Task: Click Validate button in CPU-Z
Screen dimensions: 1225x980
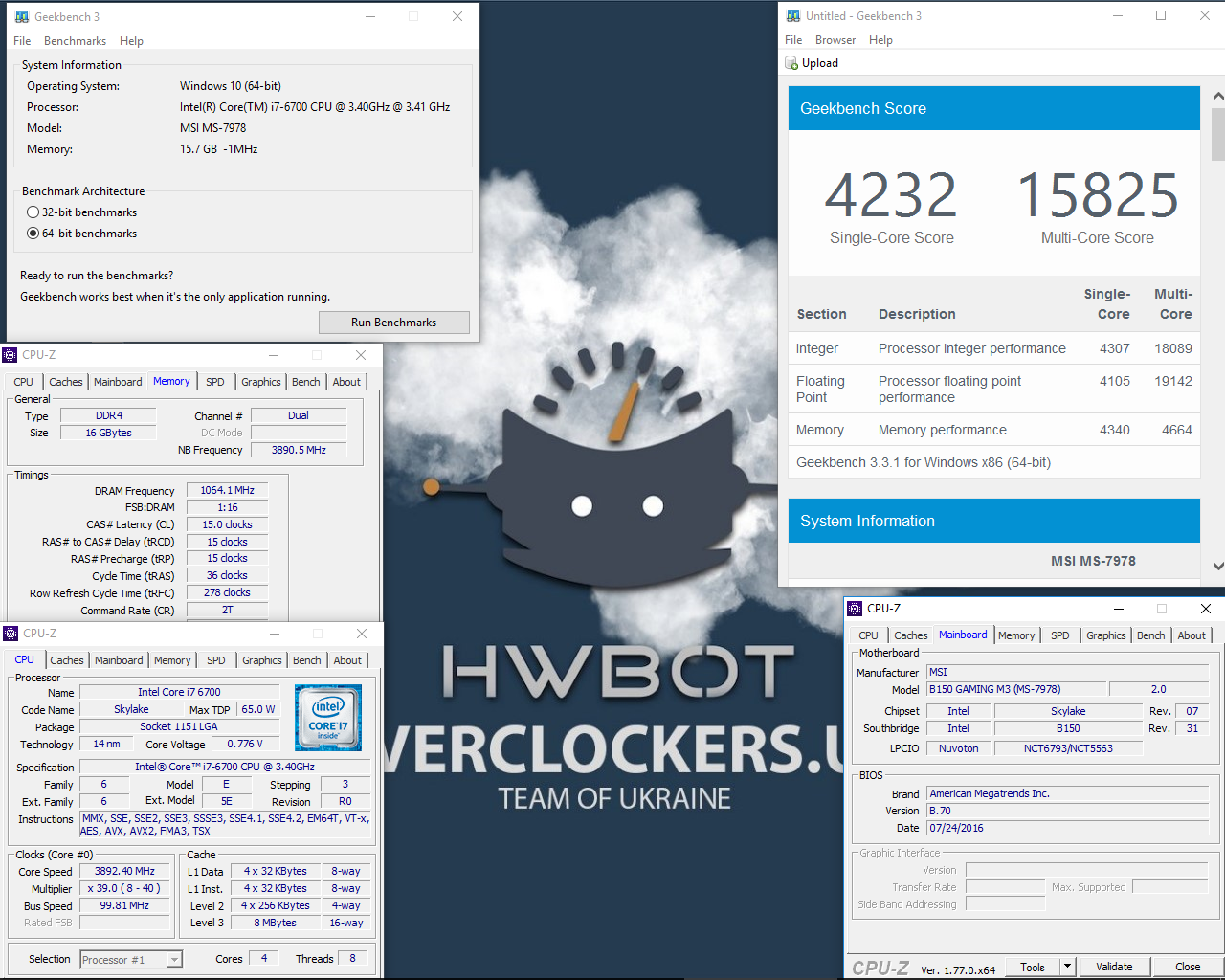Action: [1114, 967]
